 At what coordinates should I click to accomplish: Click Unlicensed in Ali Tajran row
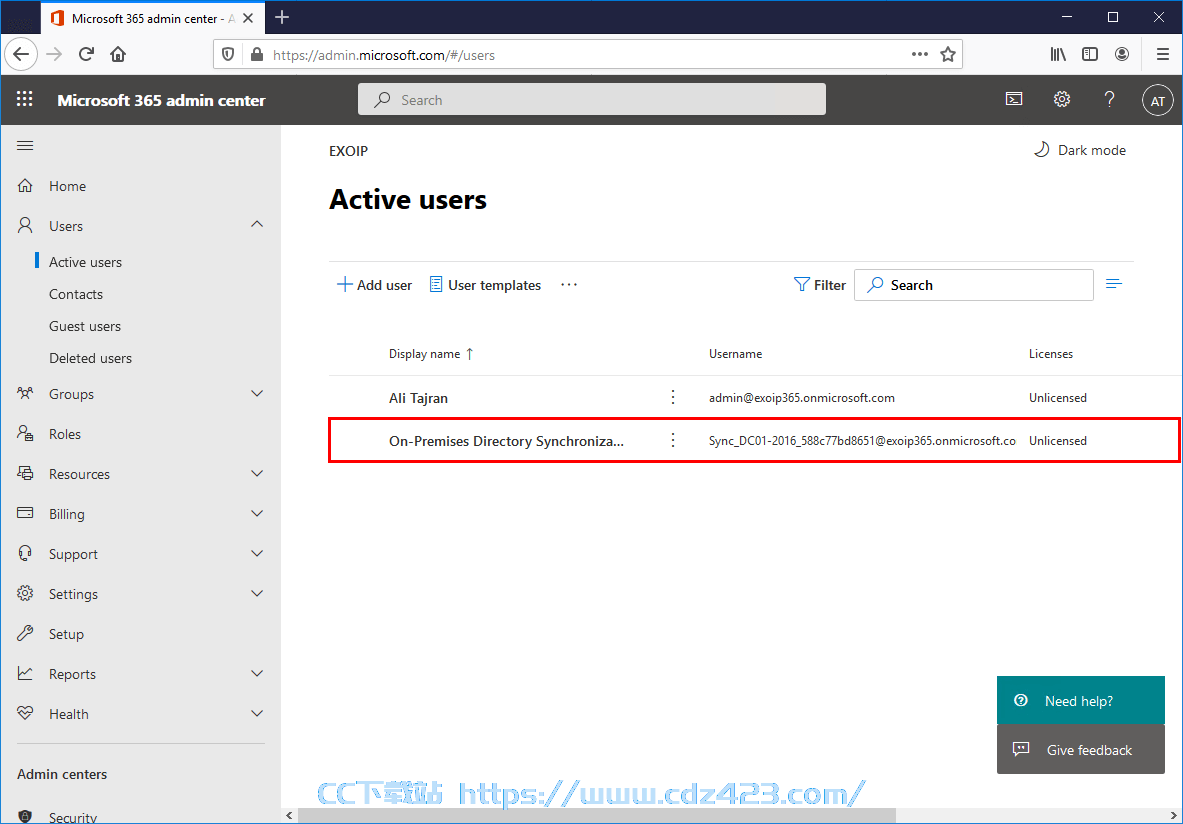1057,398
